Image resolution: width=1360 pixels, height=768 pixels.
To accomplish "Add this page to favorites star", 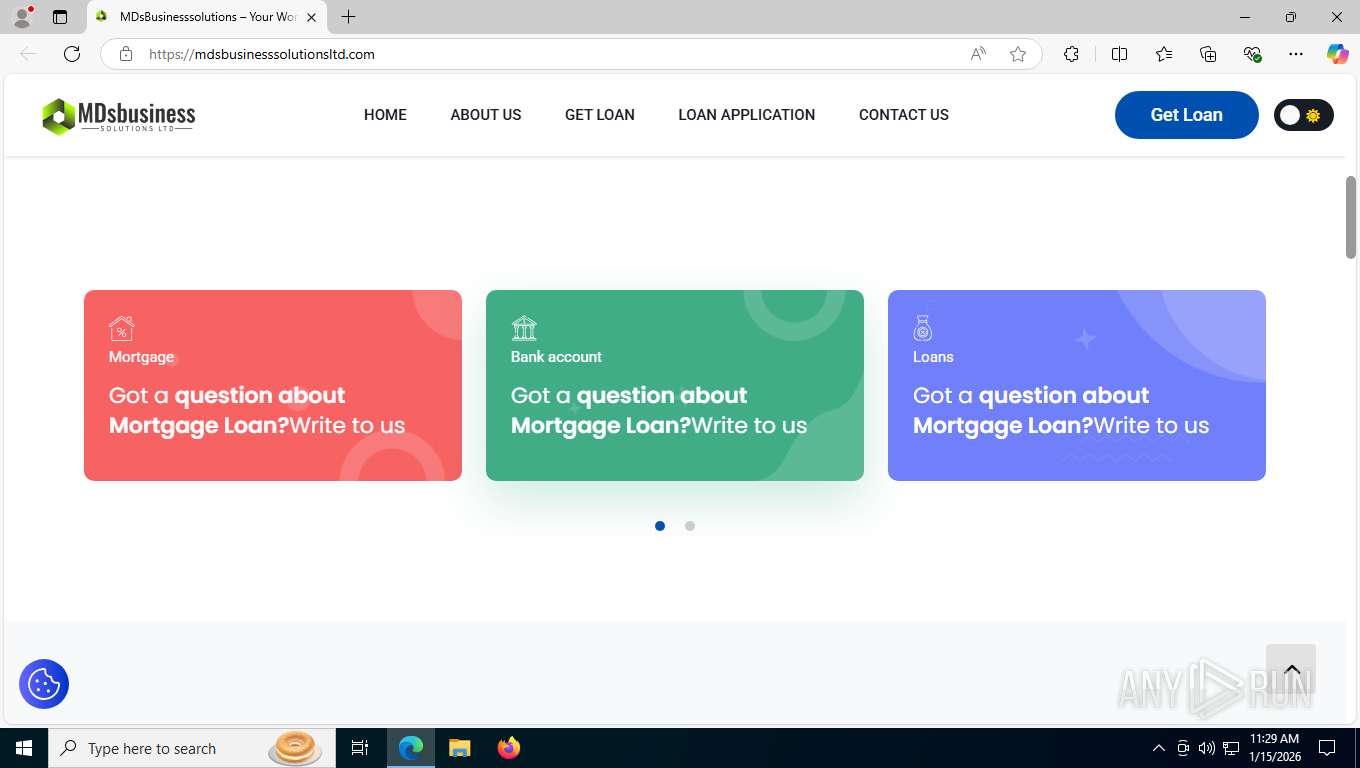I will pos(1018,54).
